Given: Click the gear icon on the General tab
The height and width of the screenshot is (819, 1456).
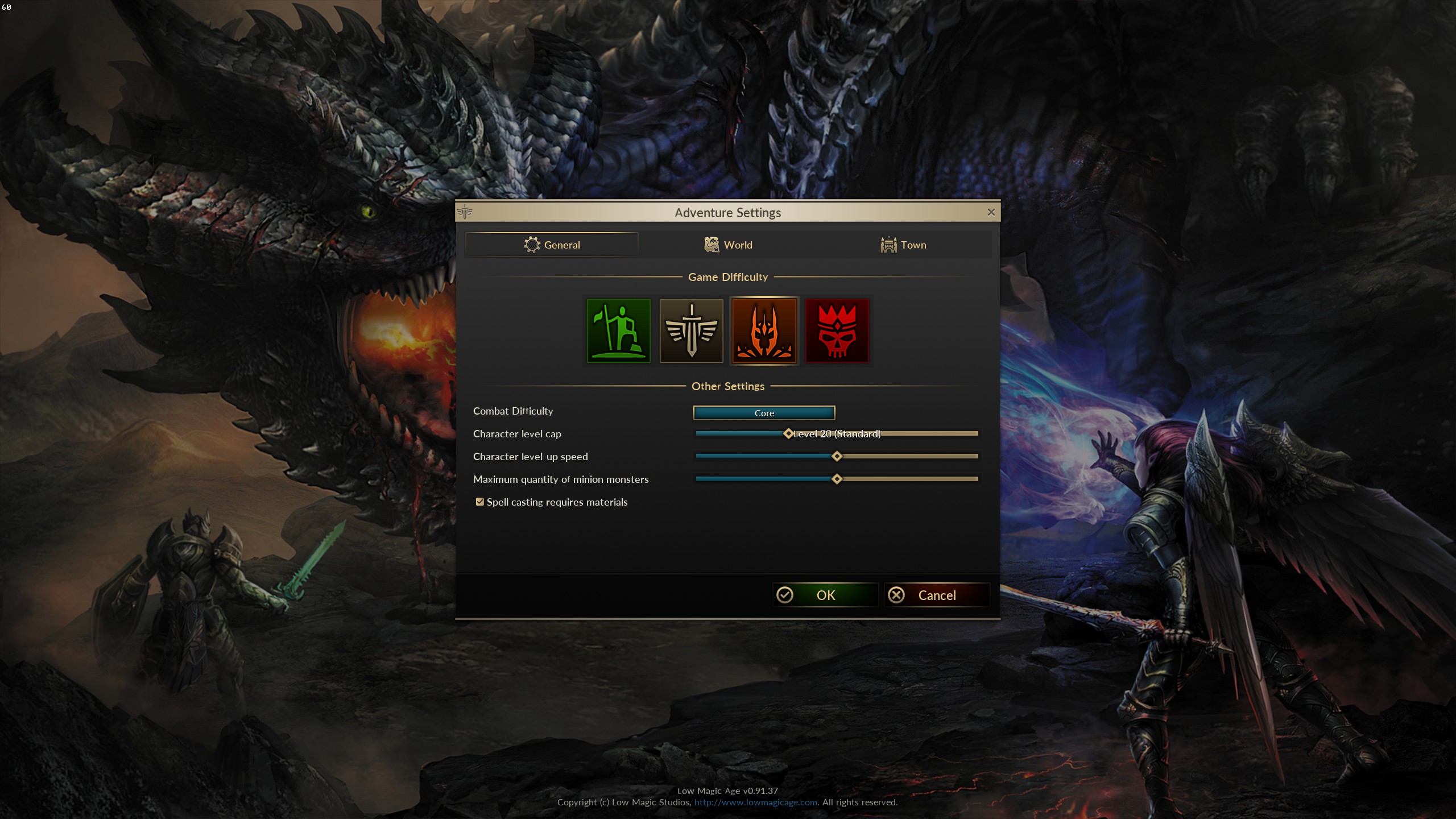Looking at the screenshot, I should [x=532, y=245].
